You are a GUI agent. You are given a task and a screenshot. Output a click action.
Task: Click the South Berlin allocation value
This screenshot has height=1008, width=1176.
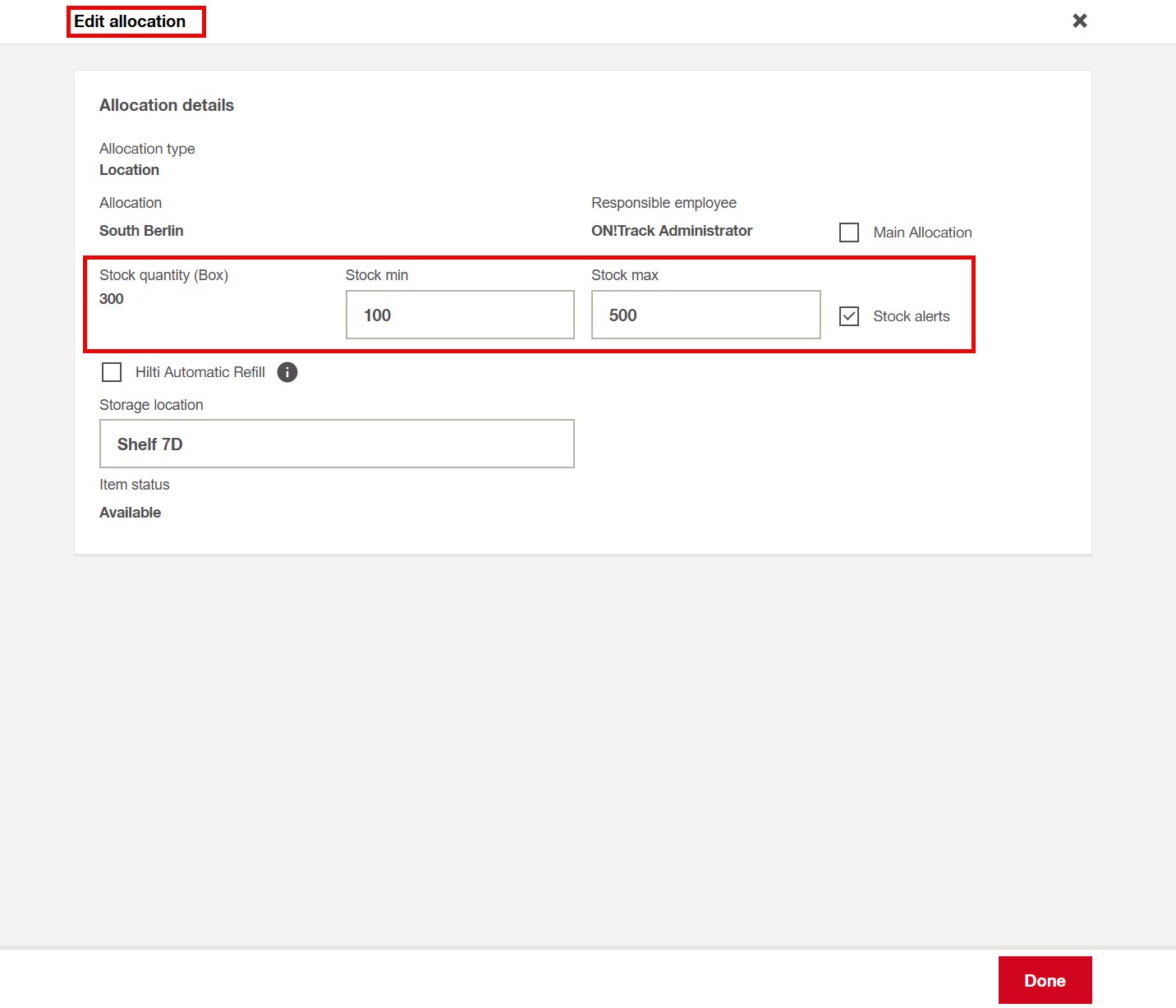(x=141, y=231)
